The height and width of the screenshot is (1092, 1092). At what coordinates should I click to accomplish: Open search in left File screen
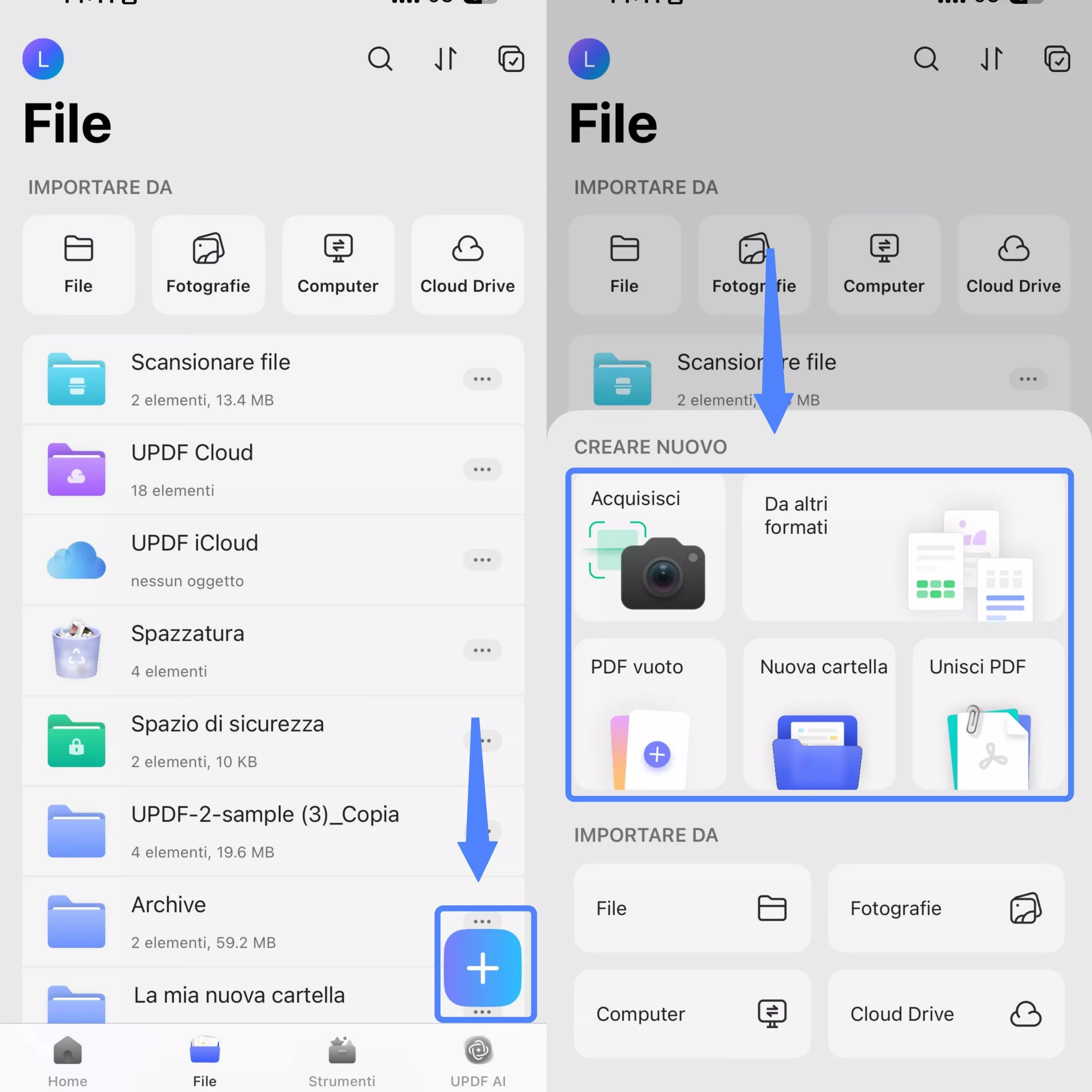(380, 59)
